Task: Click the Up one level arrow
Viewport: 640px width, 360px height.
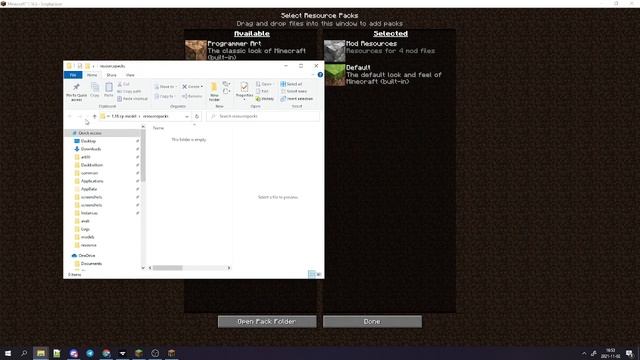Action: pyautogui.click(x=94, y=116)
